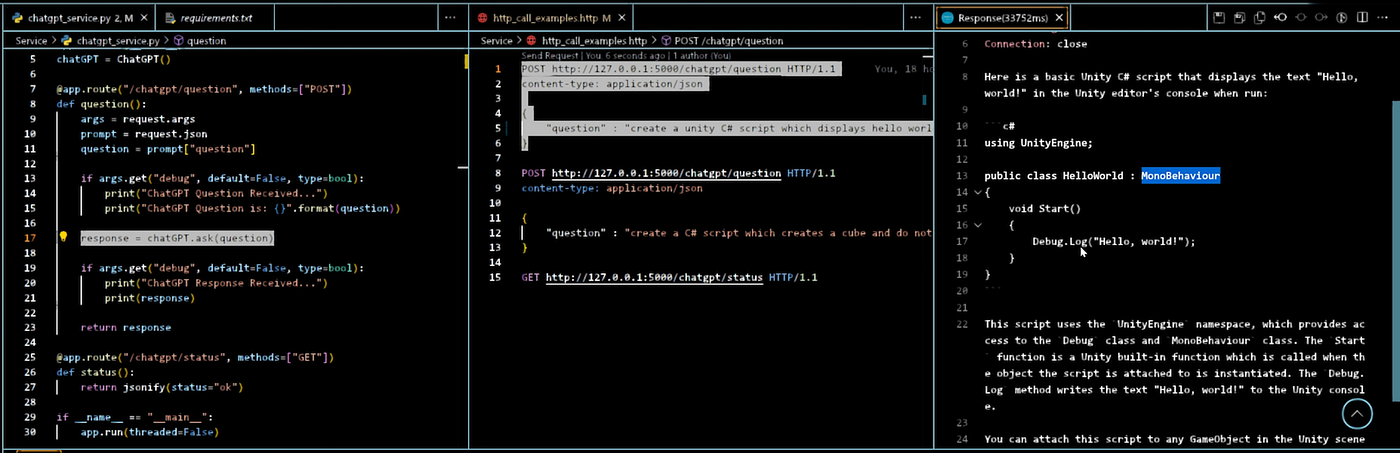Open More Actions ellipsis in the response editor
This screenshot has width=1400, height=453.
(x=1383, y=17)
